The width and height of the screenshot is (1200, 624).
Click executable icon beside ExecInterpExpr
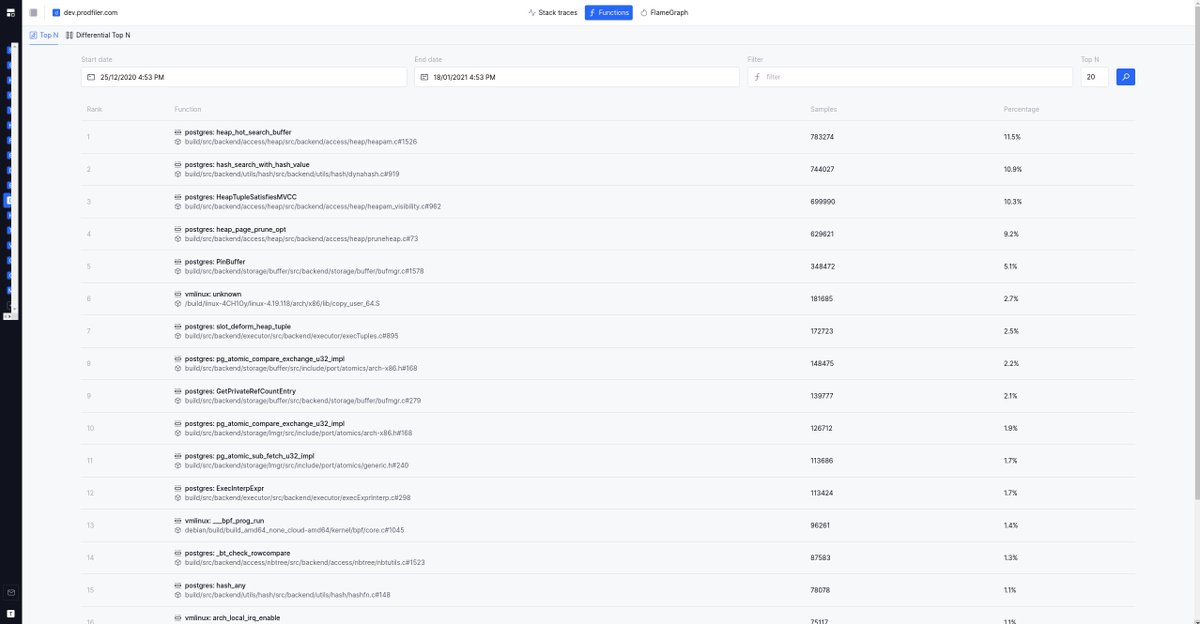pyautogui.click(x=178, y=488)
